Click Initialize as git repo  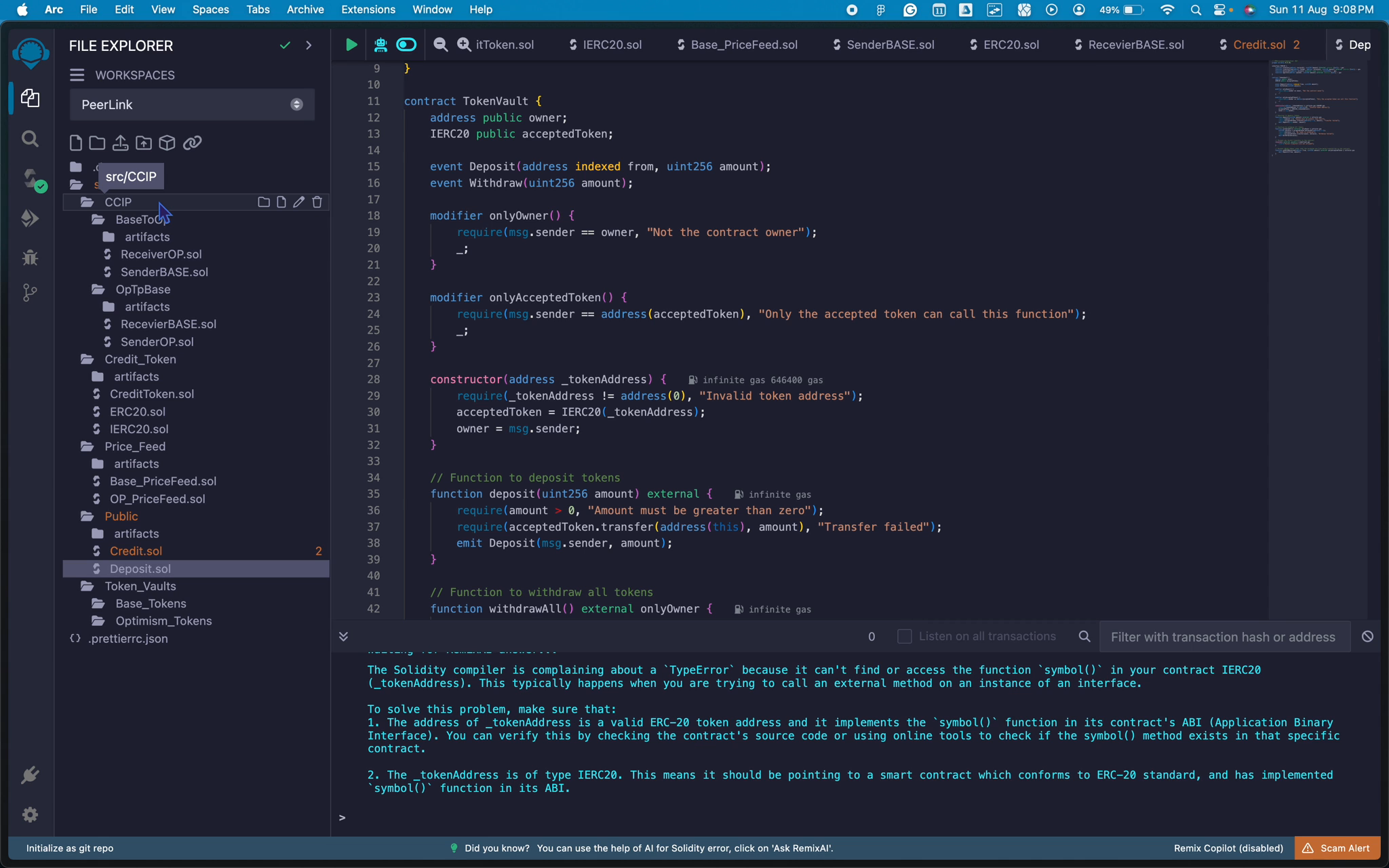(70, 848)
